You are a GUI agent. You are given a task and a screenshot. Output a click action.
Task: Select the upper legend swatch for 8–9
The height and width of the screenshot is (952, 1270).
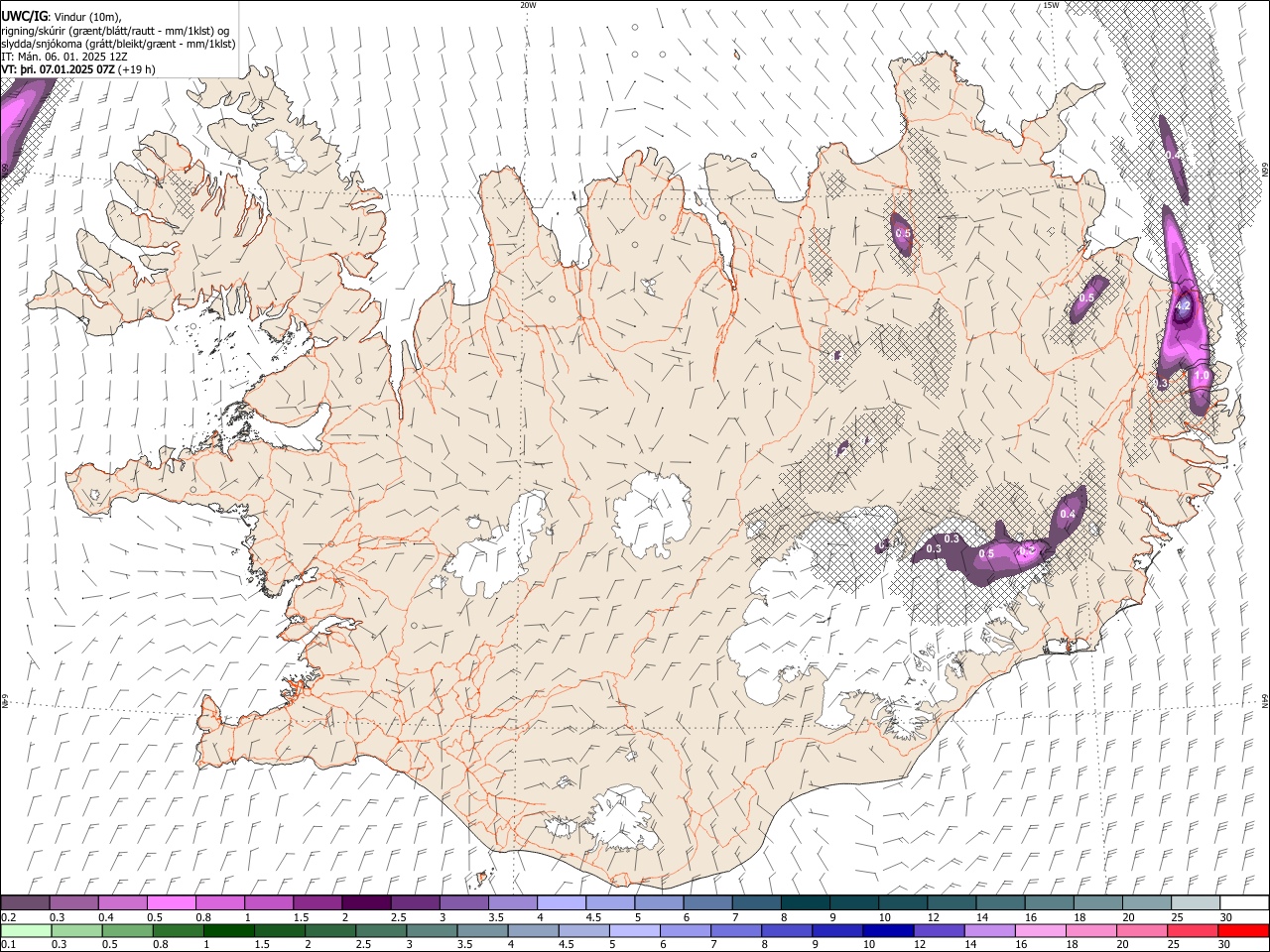805,903
